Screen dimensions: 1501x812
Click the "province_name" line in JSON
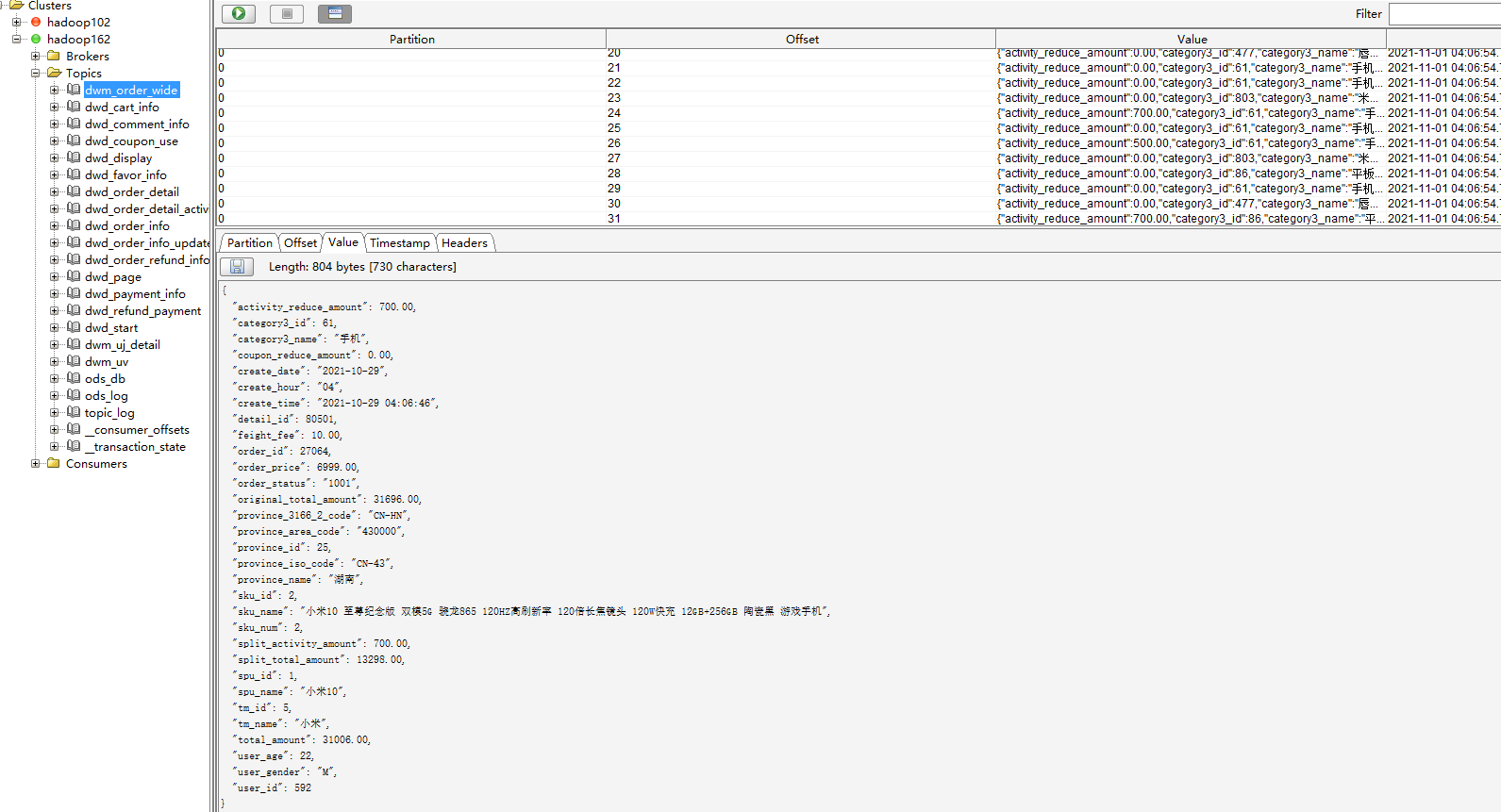click(298, 579)
